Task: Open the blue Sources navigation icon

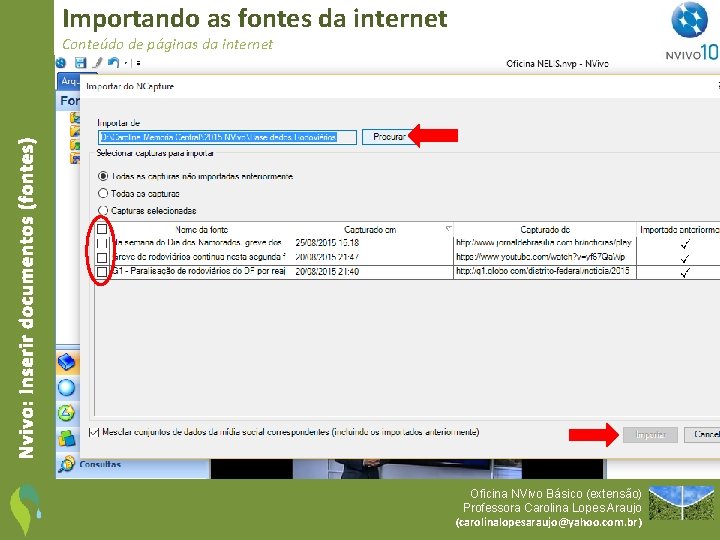Action: click(x=67, y=362)
